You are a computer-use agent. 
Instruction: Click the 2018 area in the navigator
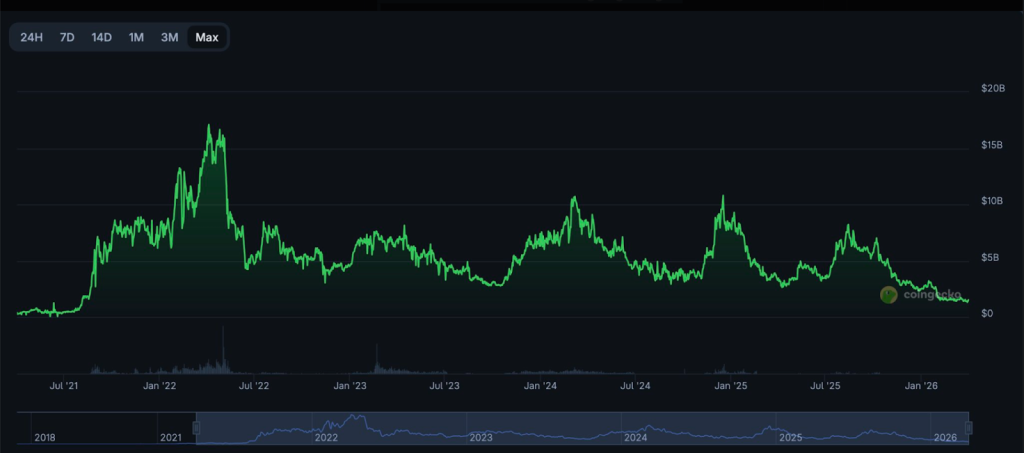(45, 437)
